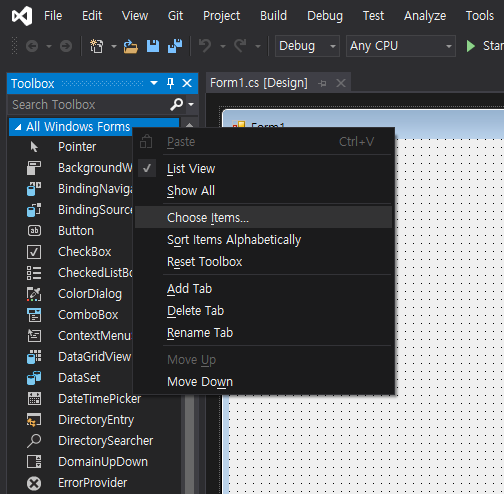Open the Project menu
Viewport: 504px width, 494px height.
tap(221, 16)
